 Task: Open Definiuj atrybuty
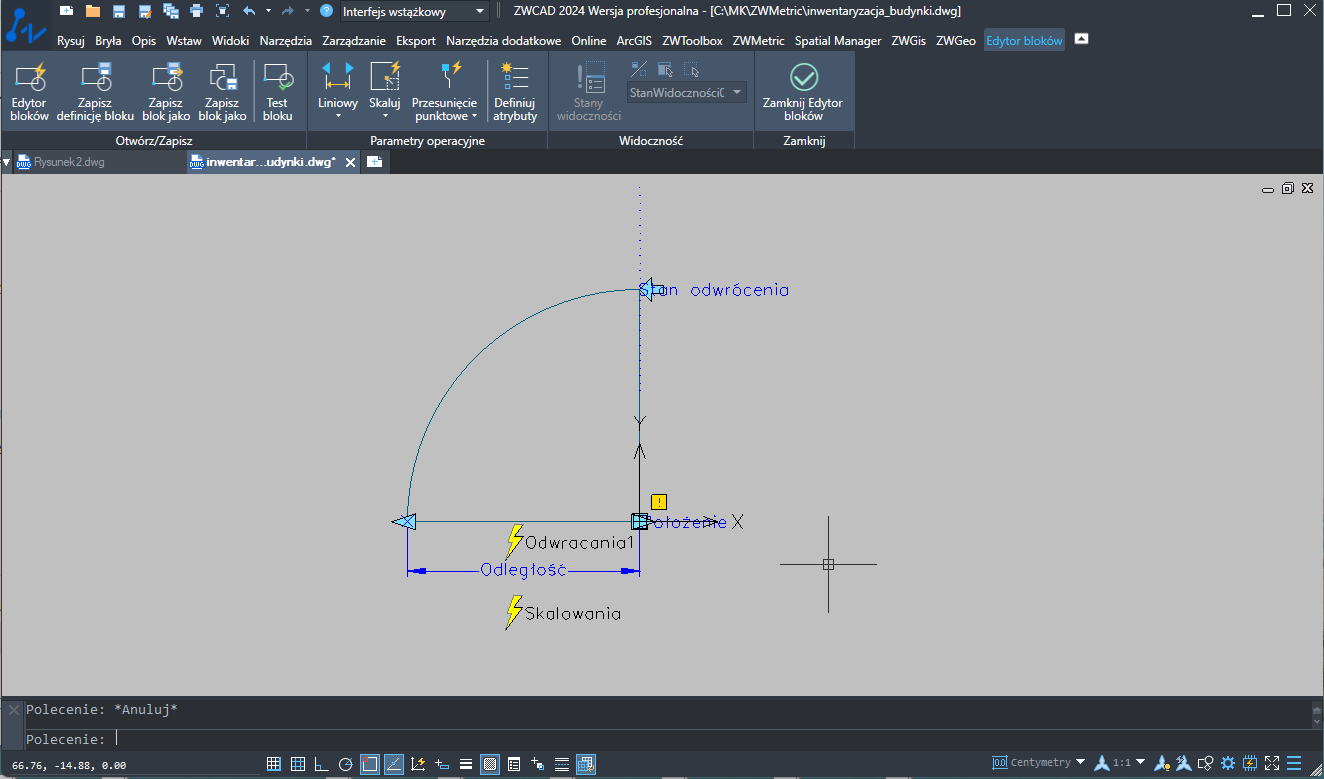pyautogui.click(x=515, y=92)
